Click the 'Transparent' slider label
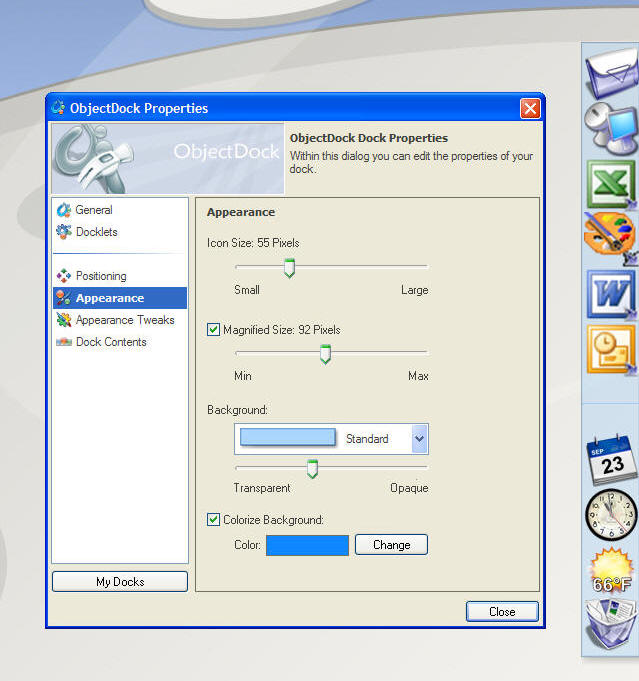This screenshot has height=681, width=639. point(262,488)
